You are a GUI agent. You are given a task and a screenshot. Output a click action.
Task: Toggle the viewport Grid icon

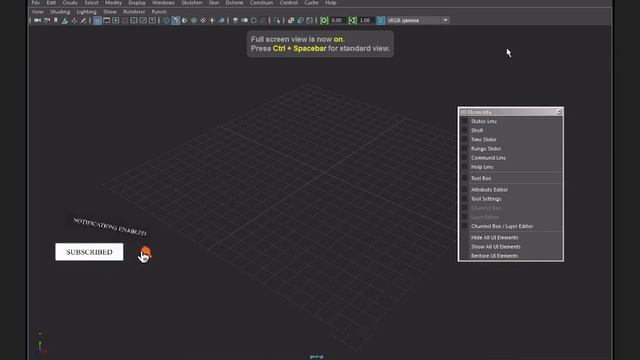click(97, 20)
